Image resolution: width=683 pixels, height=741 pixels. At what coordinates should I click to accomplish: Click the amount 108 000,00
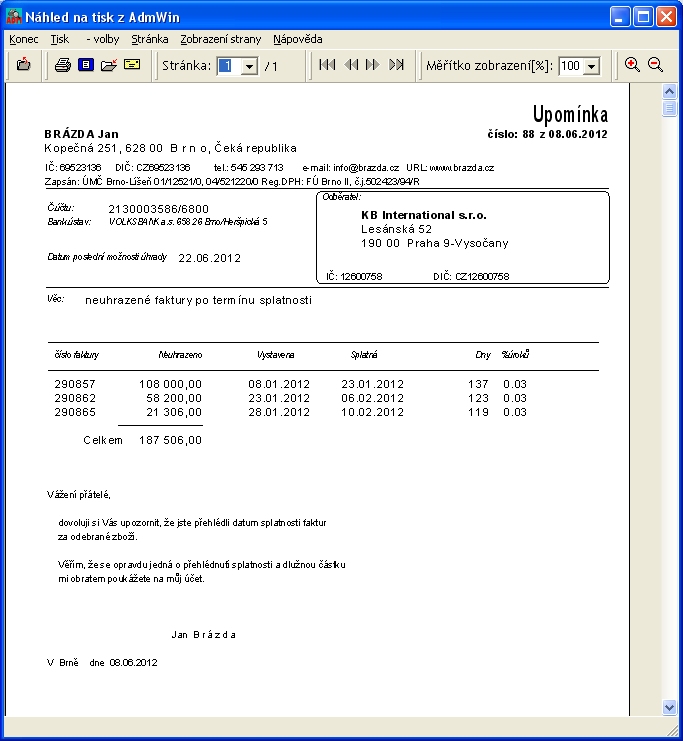pos(170,384)
